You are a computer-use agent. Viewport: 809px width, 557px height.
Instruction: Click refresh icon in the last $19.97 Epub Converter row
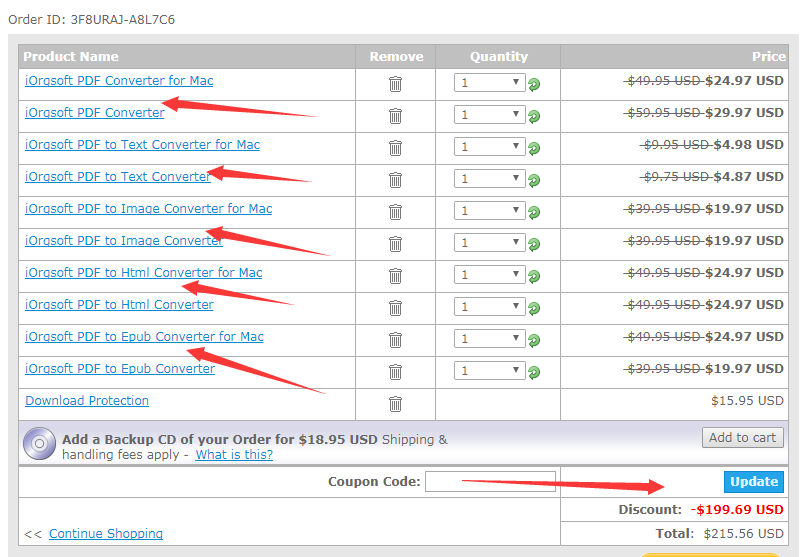(x=534, y=372)
